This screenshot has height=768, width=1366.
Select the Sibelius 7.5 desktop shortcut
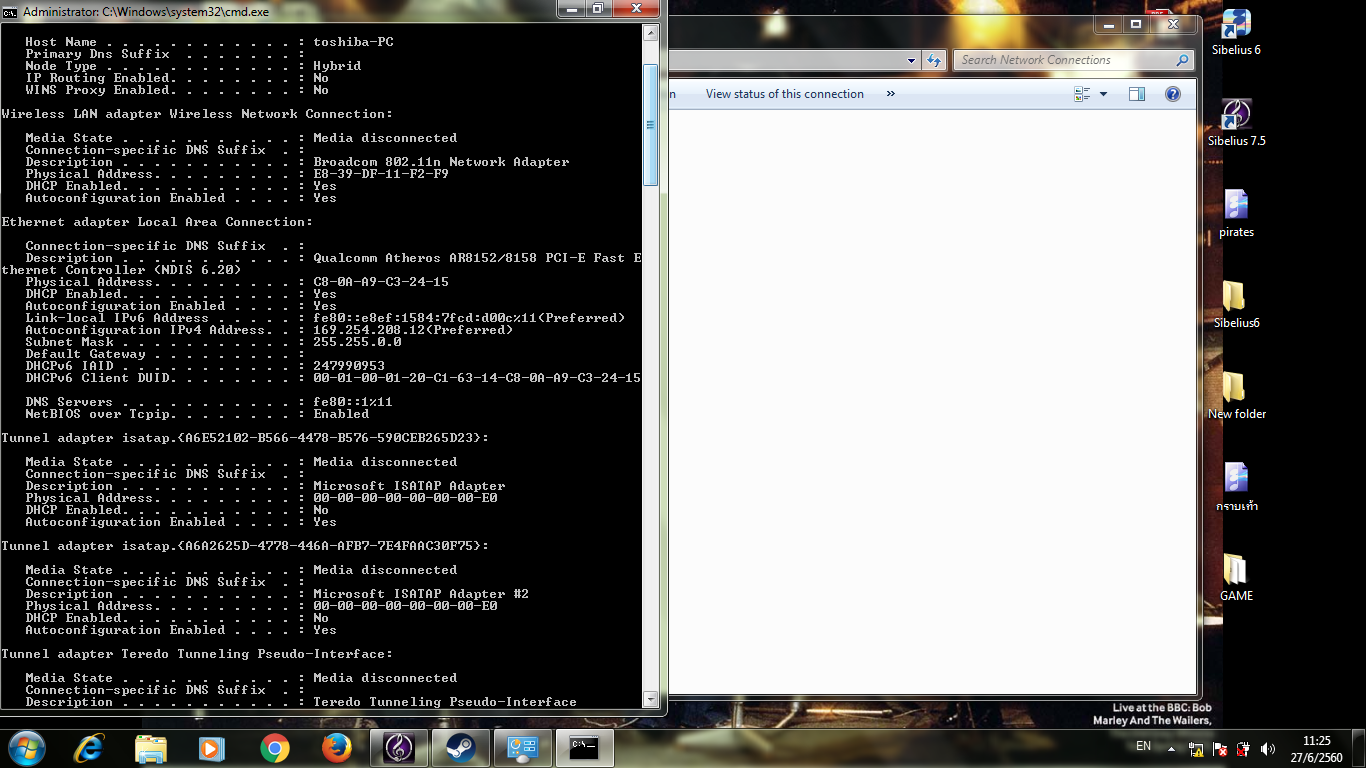tap(1236, 124)
